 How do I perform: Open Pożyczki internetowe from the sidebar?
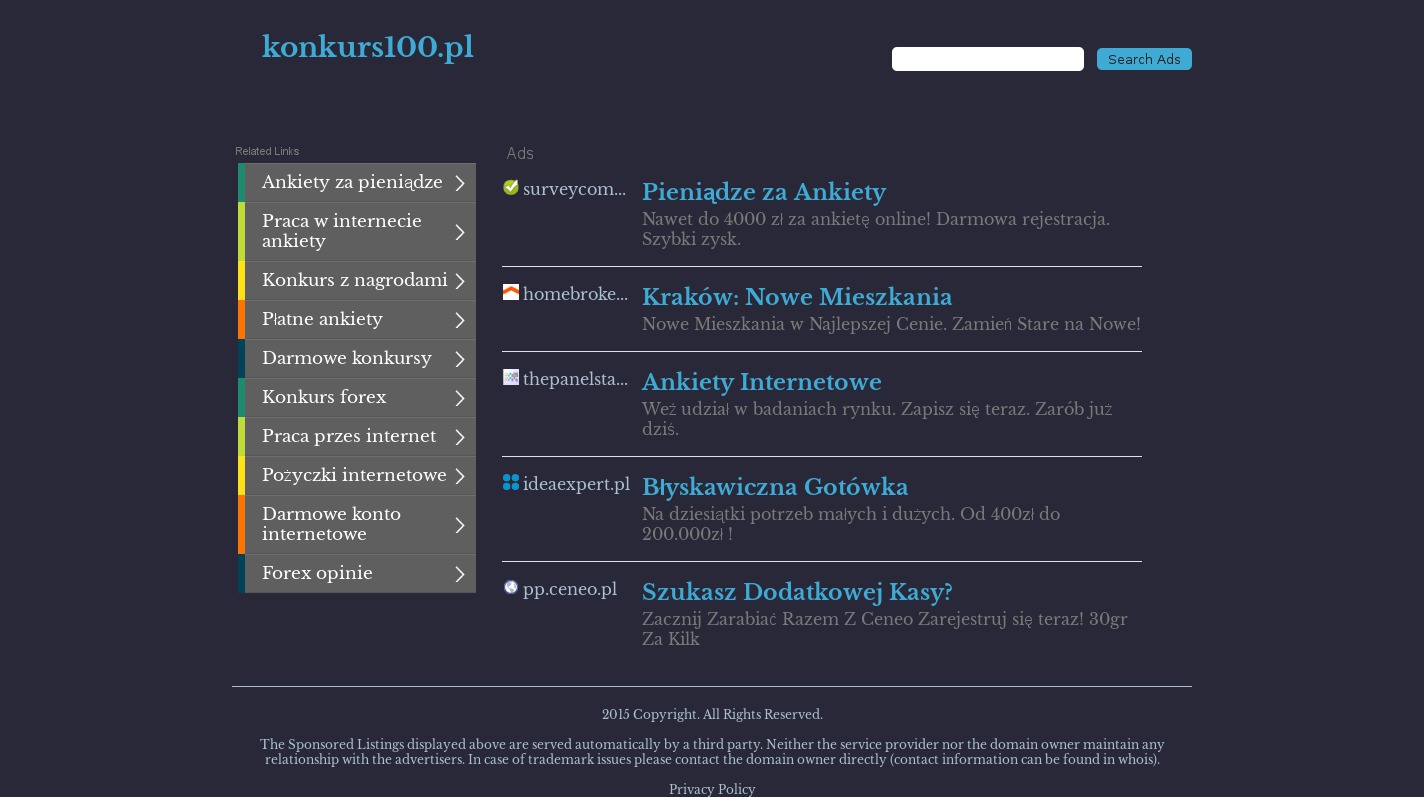click(354, 475)
